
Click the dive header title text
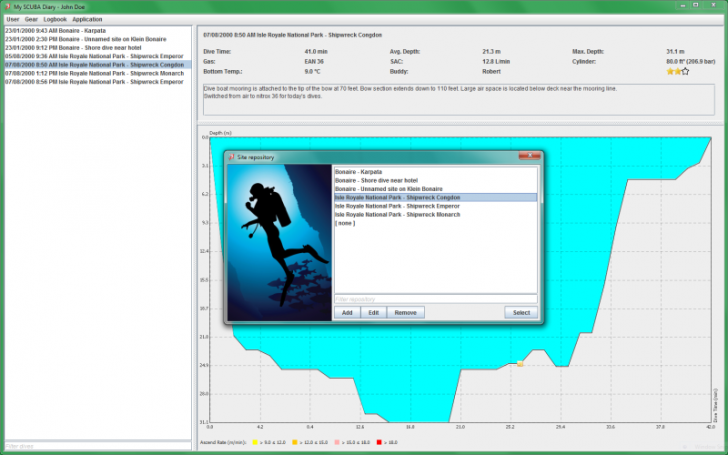(292, 35)
